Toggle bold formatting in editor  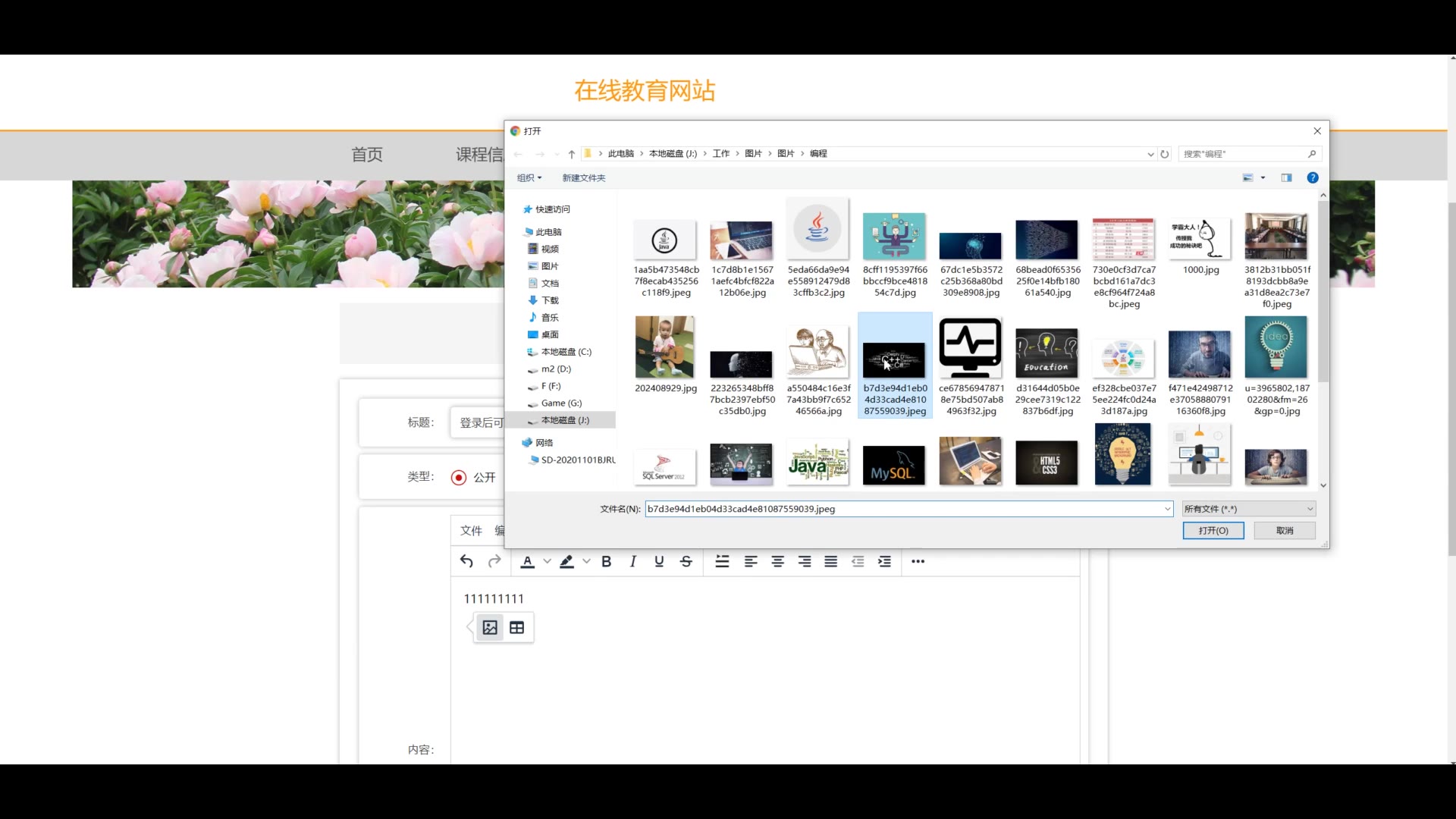coord(606,561)
